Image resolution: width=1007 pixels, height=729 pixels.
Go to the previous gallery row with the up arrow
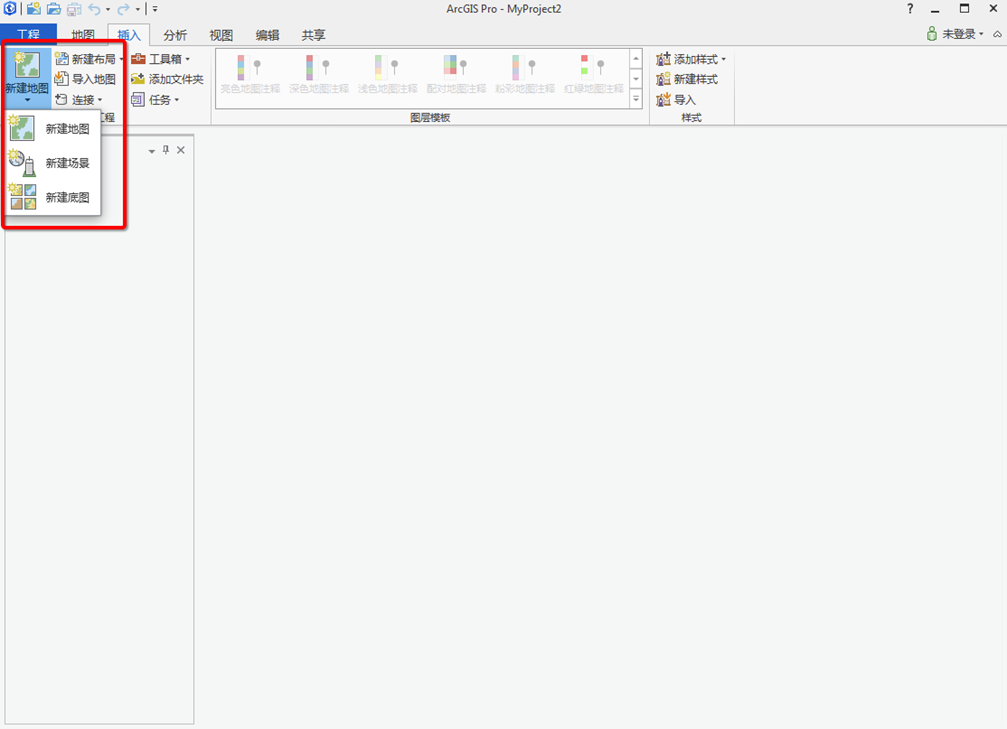point(636,59)
